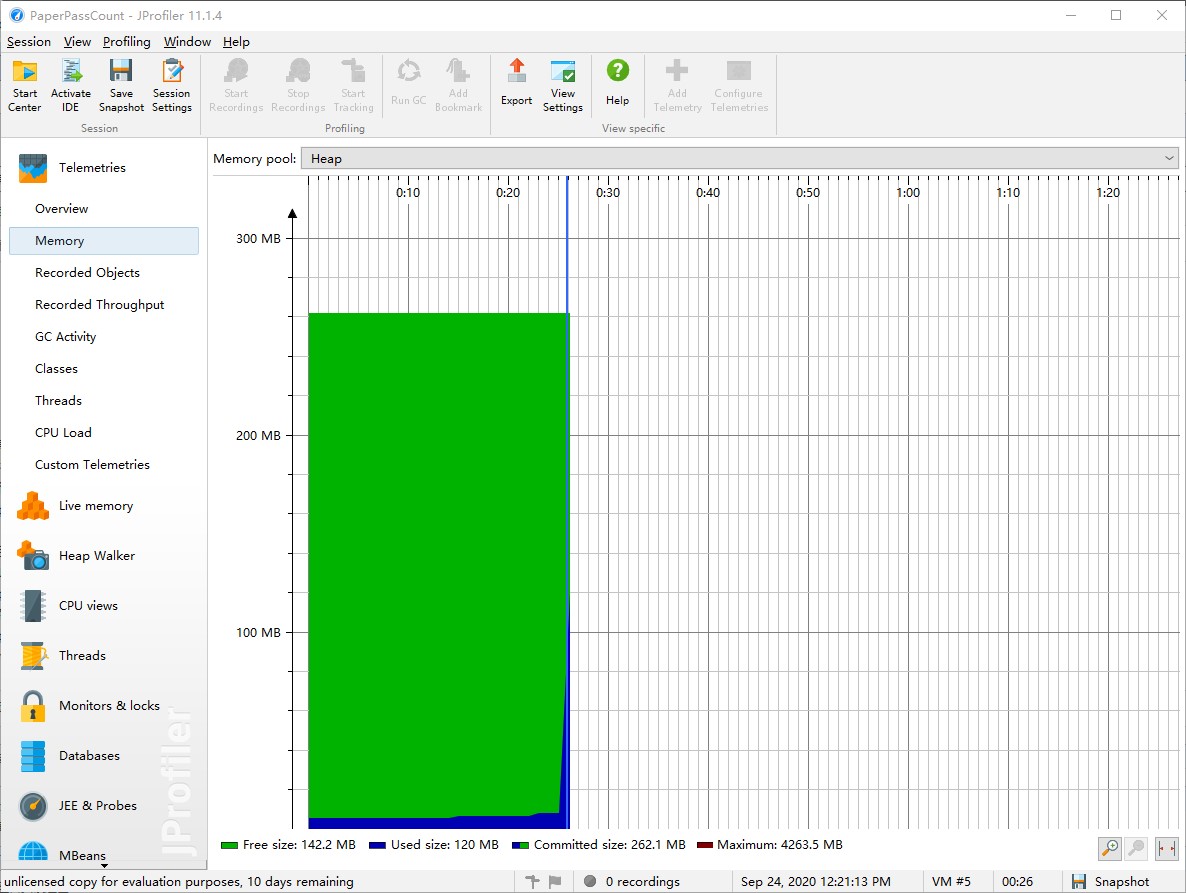Click the 00:26 elapsed time entry

[x=1017, y=882]
